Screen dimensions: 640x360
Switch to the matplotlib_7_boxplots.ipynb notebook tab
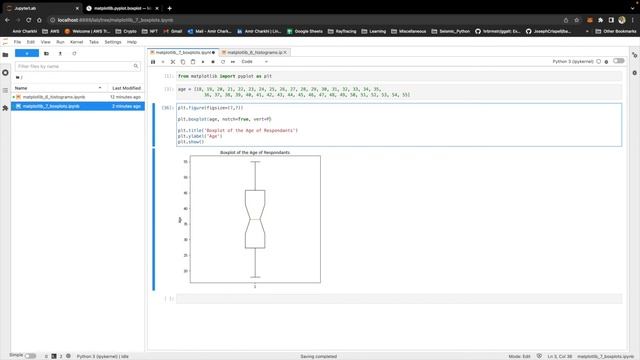(182, 52)
